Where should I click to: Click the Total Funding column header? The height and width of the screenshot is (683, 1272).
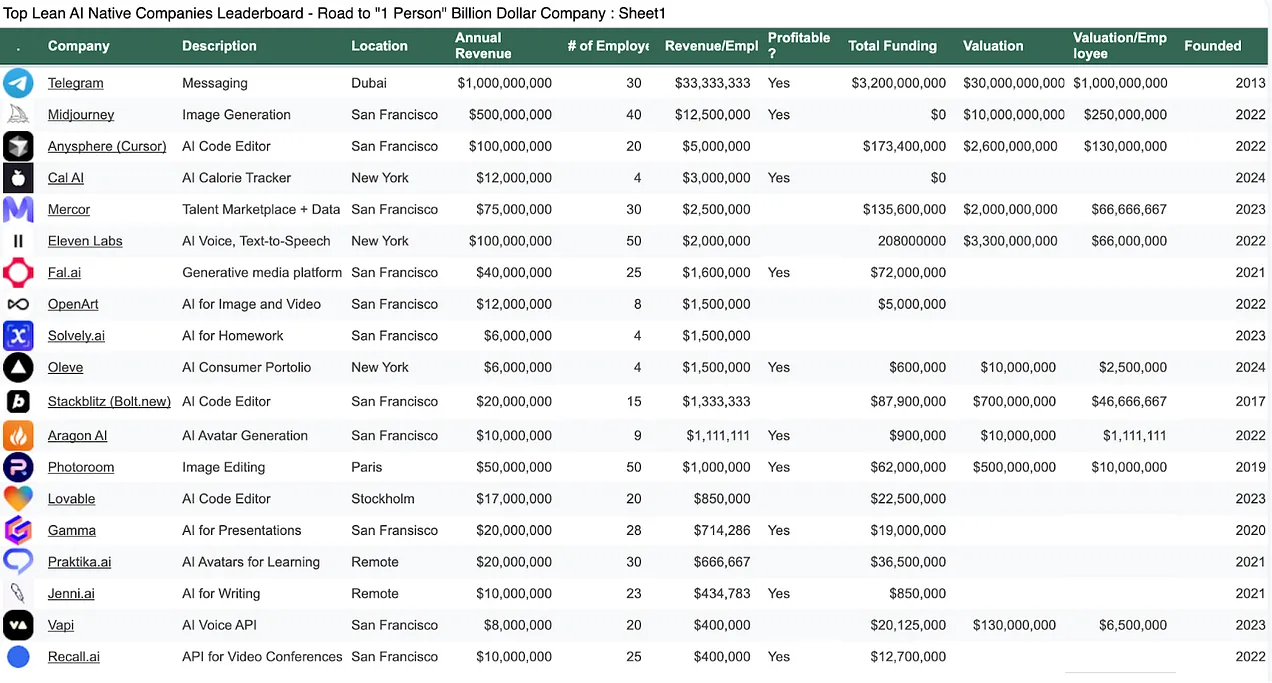click(892, 46)
